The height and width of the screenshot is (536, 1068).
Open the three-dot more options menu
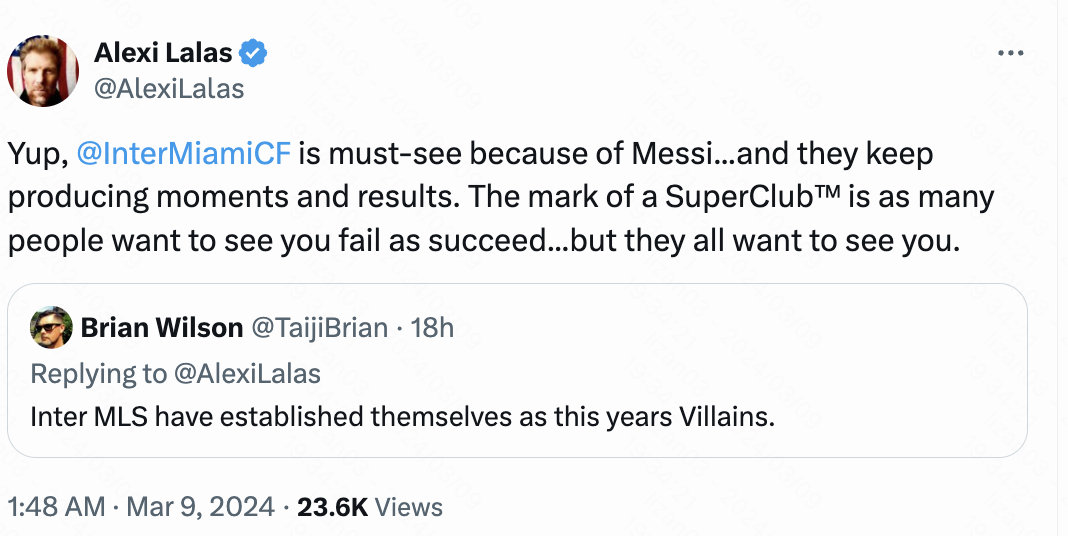(1012, 53)
